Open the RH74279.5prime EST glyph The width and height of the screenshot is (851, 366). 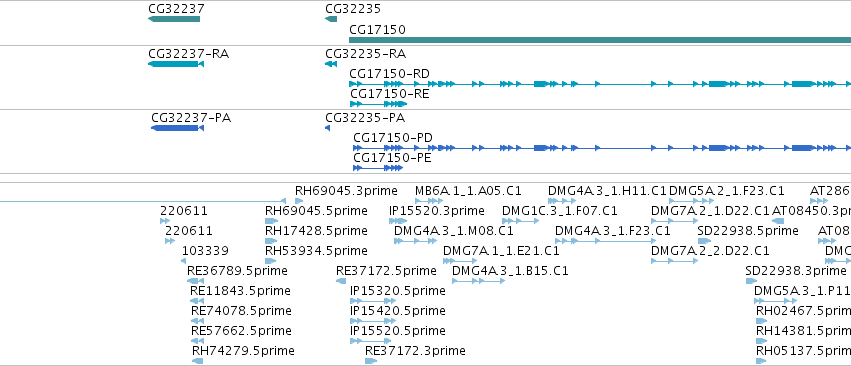coord(197,361)
